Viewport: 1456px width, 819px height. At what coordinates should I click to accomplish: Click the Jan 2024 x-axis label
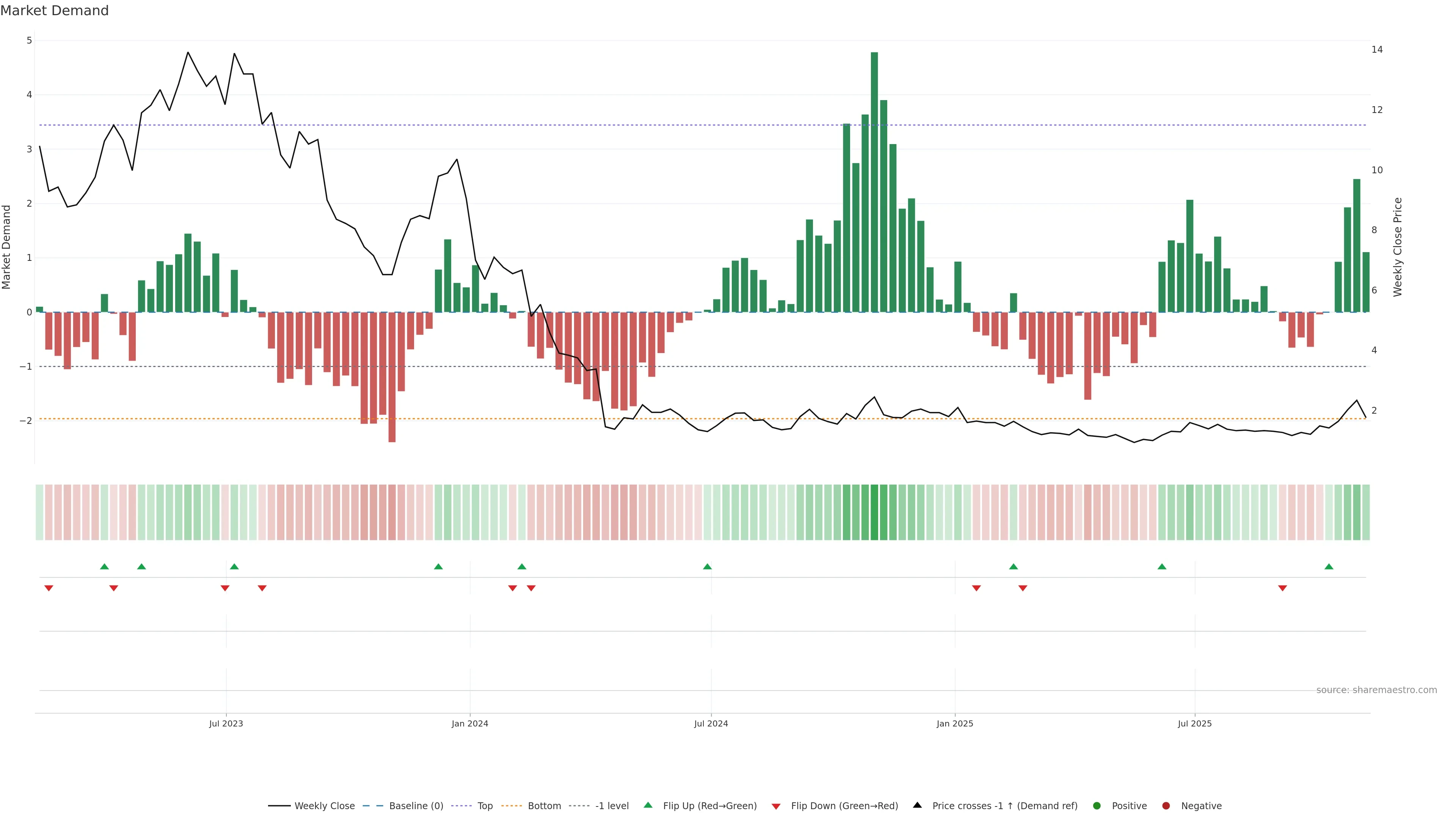point(470,723)
